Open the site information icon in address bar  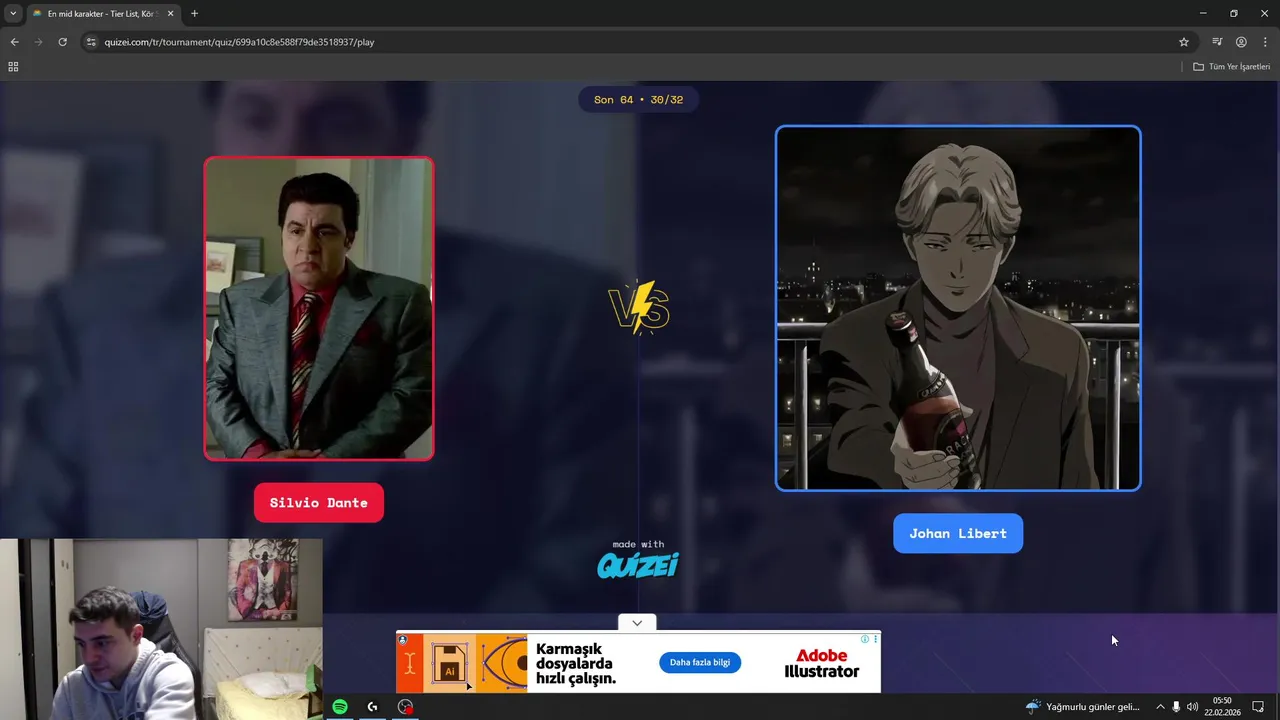(91, 42)
